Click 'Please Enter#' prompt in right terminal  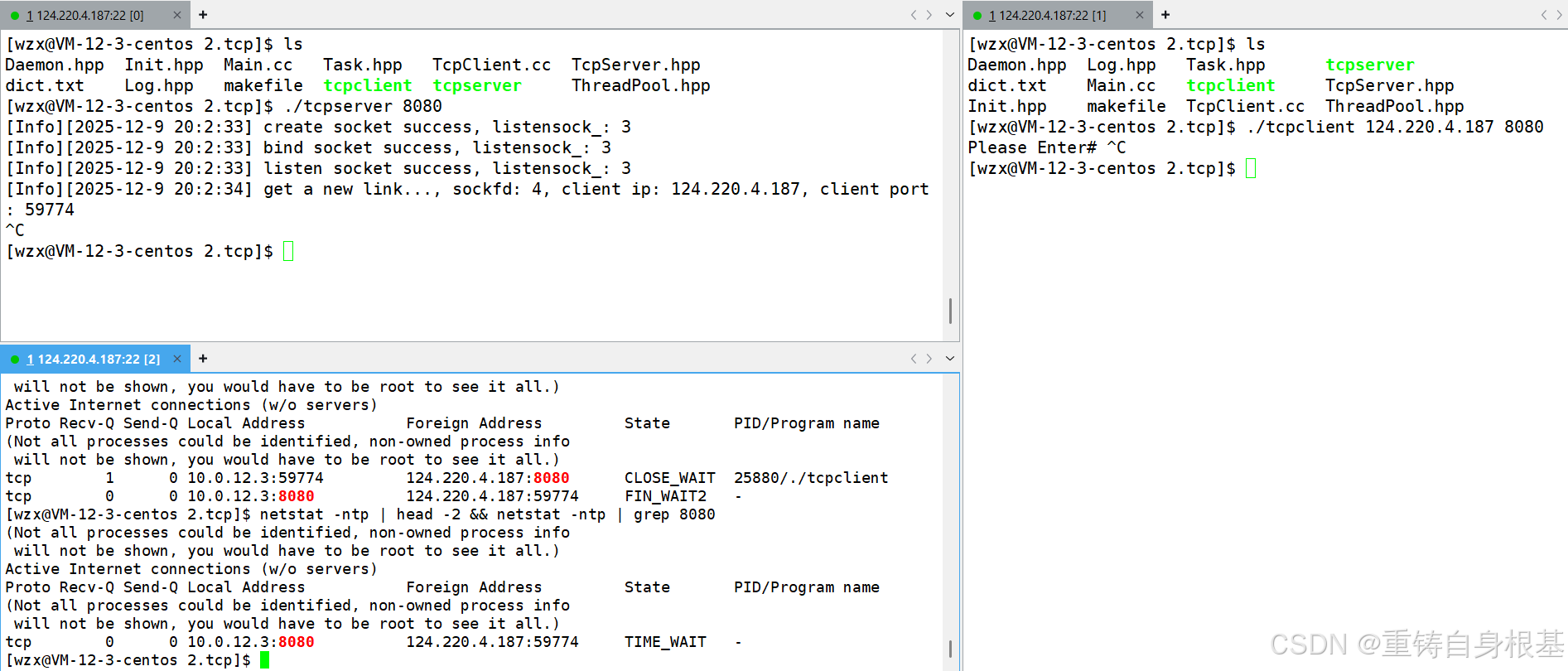pos(1032,147)
